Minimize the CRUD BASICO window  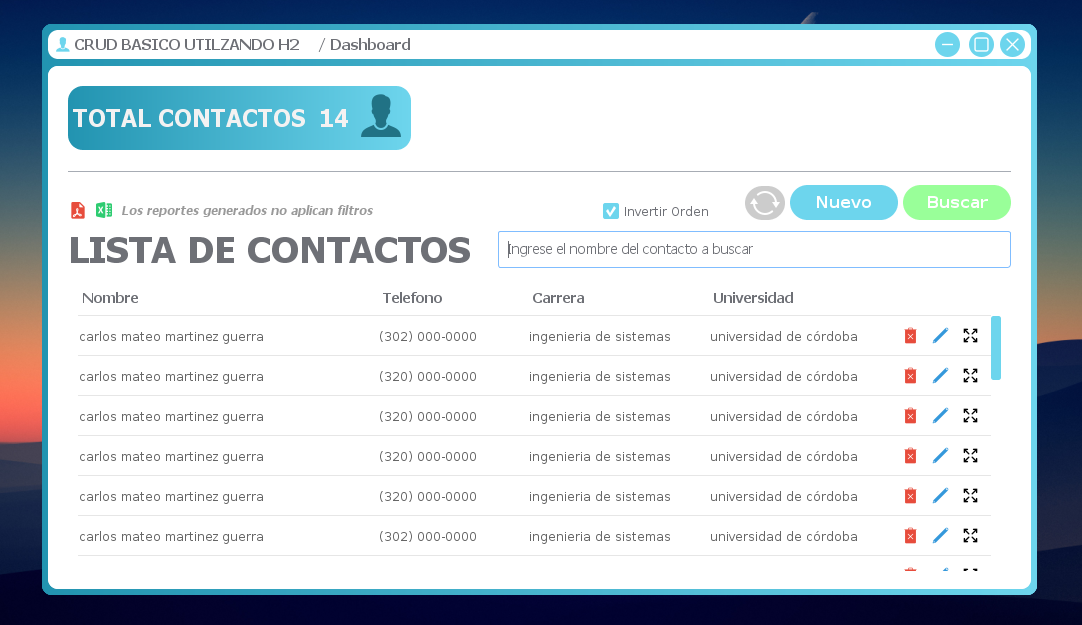coord(947,45)
